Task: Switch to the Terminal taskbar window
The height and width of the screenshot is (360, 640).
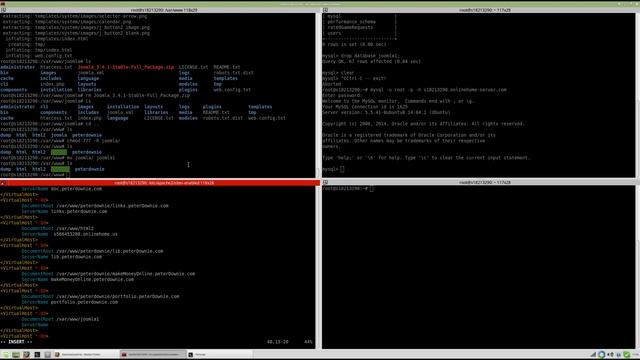Action: pyautogui.click(x=220, y=355)
